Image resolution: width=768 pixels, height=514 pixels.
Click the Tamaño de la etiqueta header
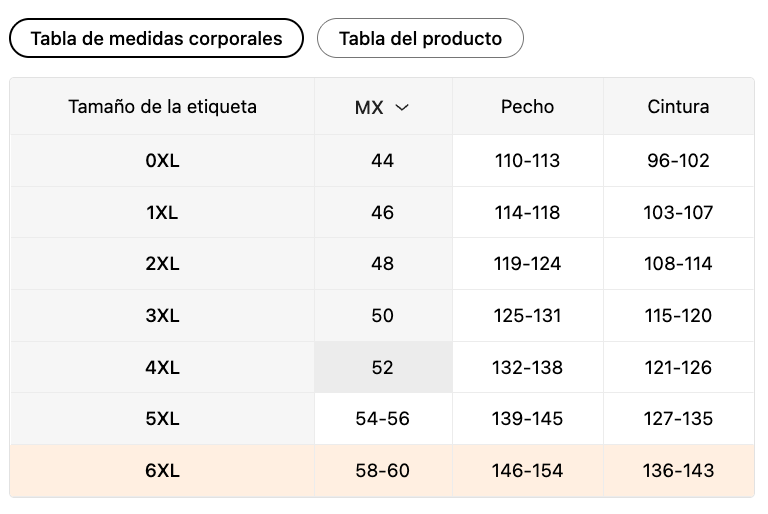(x=162, y=106)
